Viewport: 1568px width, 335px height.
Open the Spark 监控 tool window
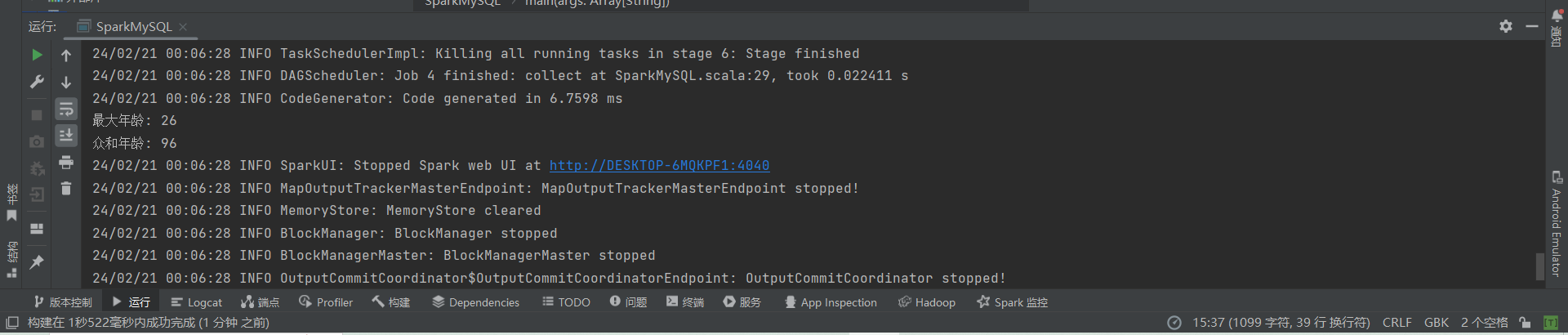pos(1012,302)
